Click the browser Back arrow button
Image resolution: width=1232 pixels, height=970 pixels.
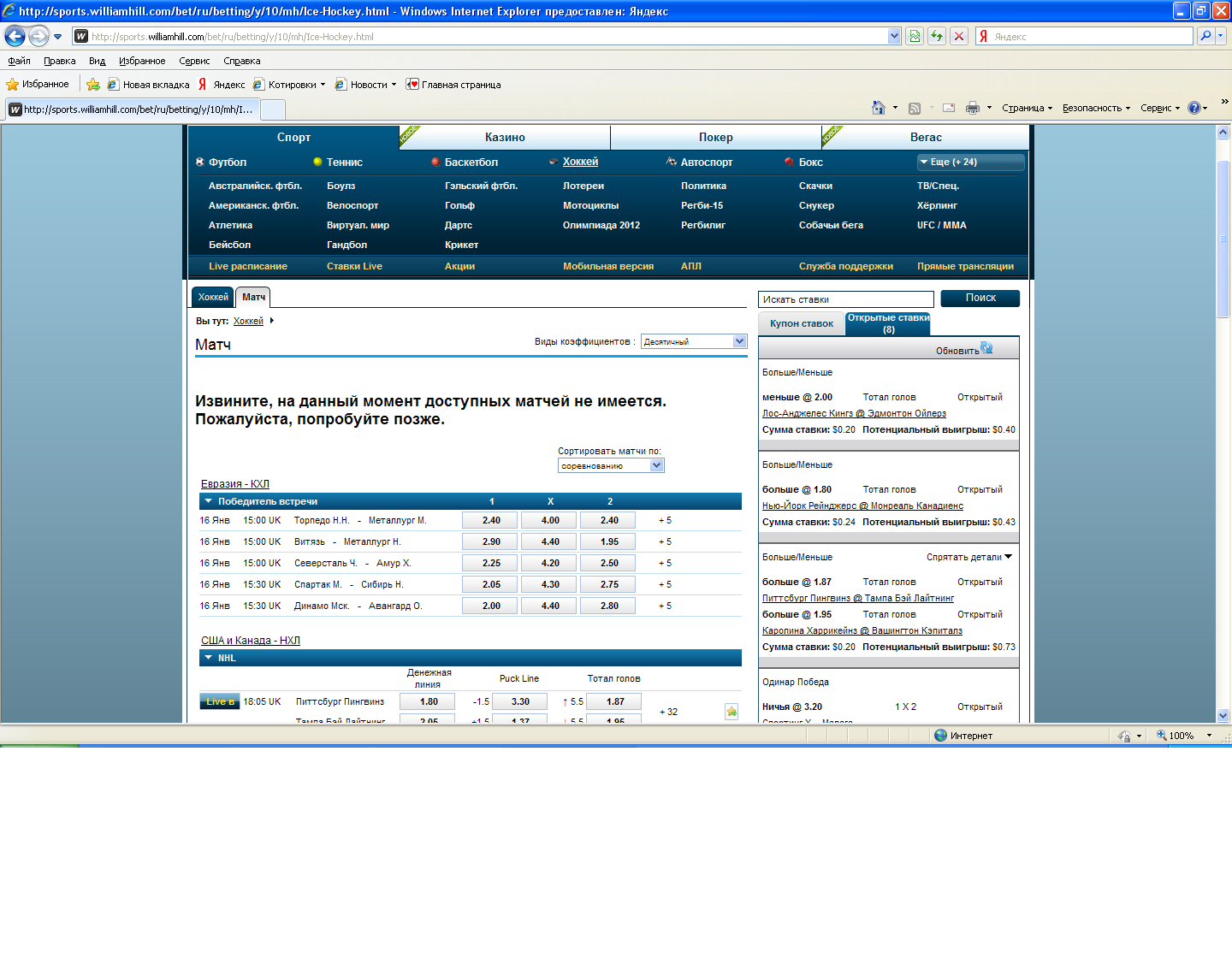click(15, 36)
